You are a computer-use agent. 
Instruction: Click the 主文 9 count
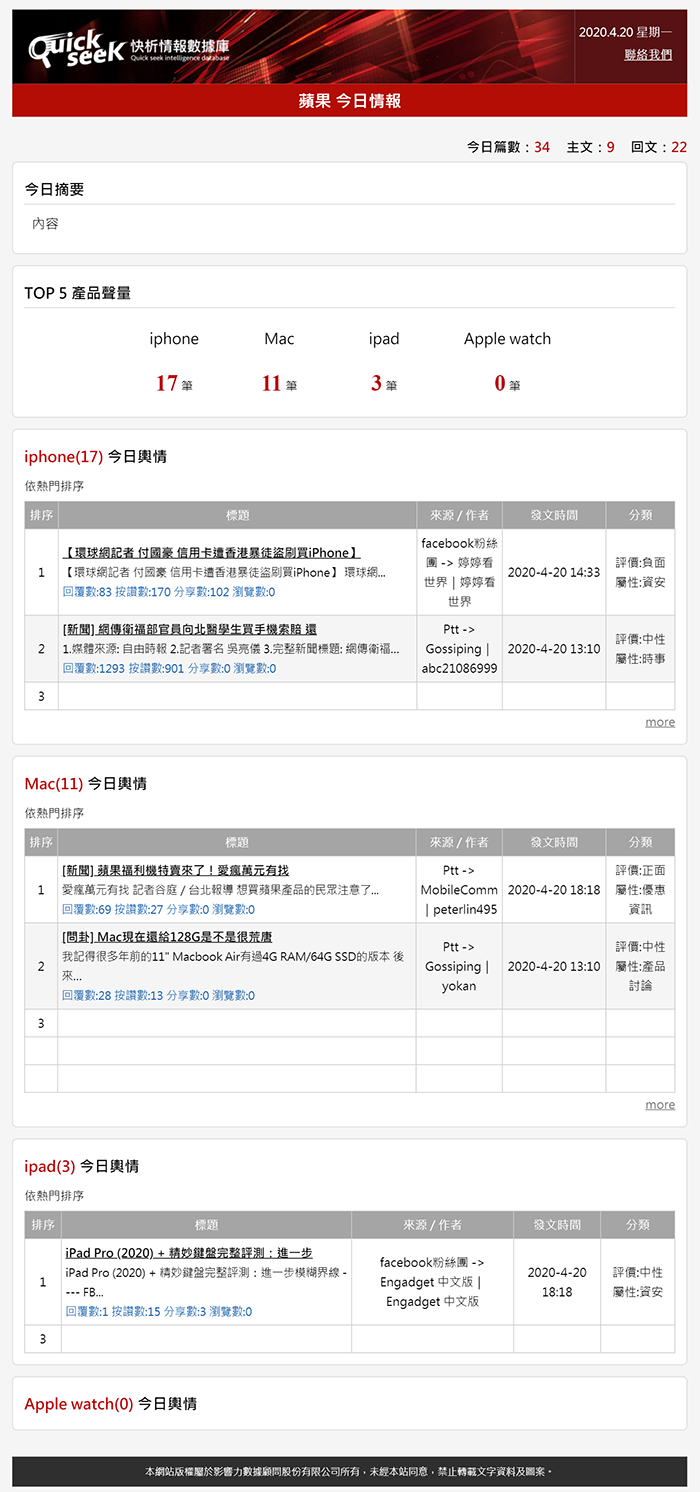(591, 147)
